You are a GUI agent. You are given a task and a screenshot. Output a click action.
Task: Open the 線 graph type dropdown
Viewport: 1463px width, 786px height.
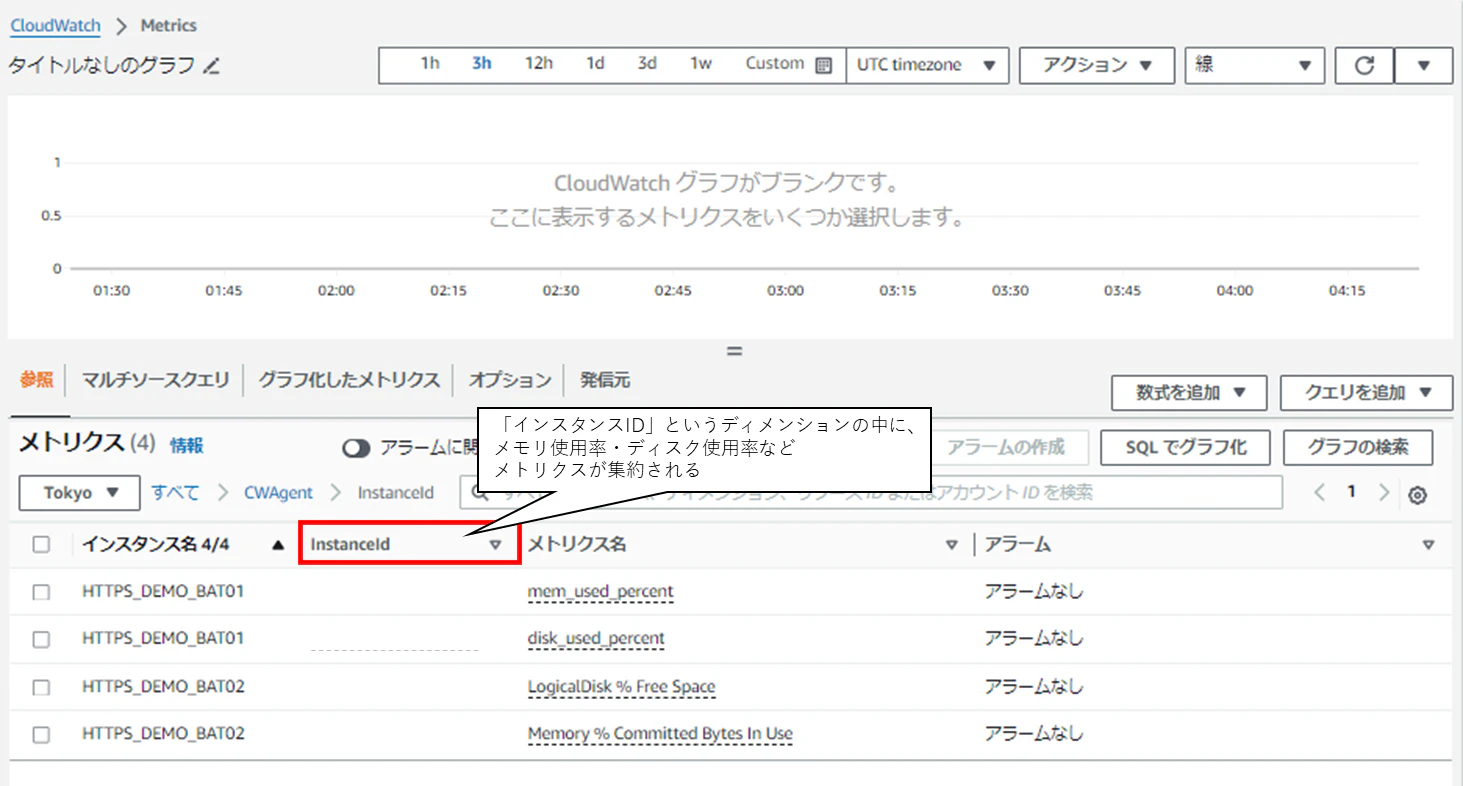(x=1254, y=65)
